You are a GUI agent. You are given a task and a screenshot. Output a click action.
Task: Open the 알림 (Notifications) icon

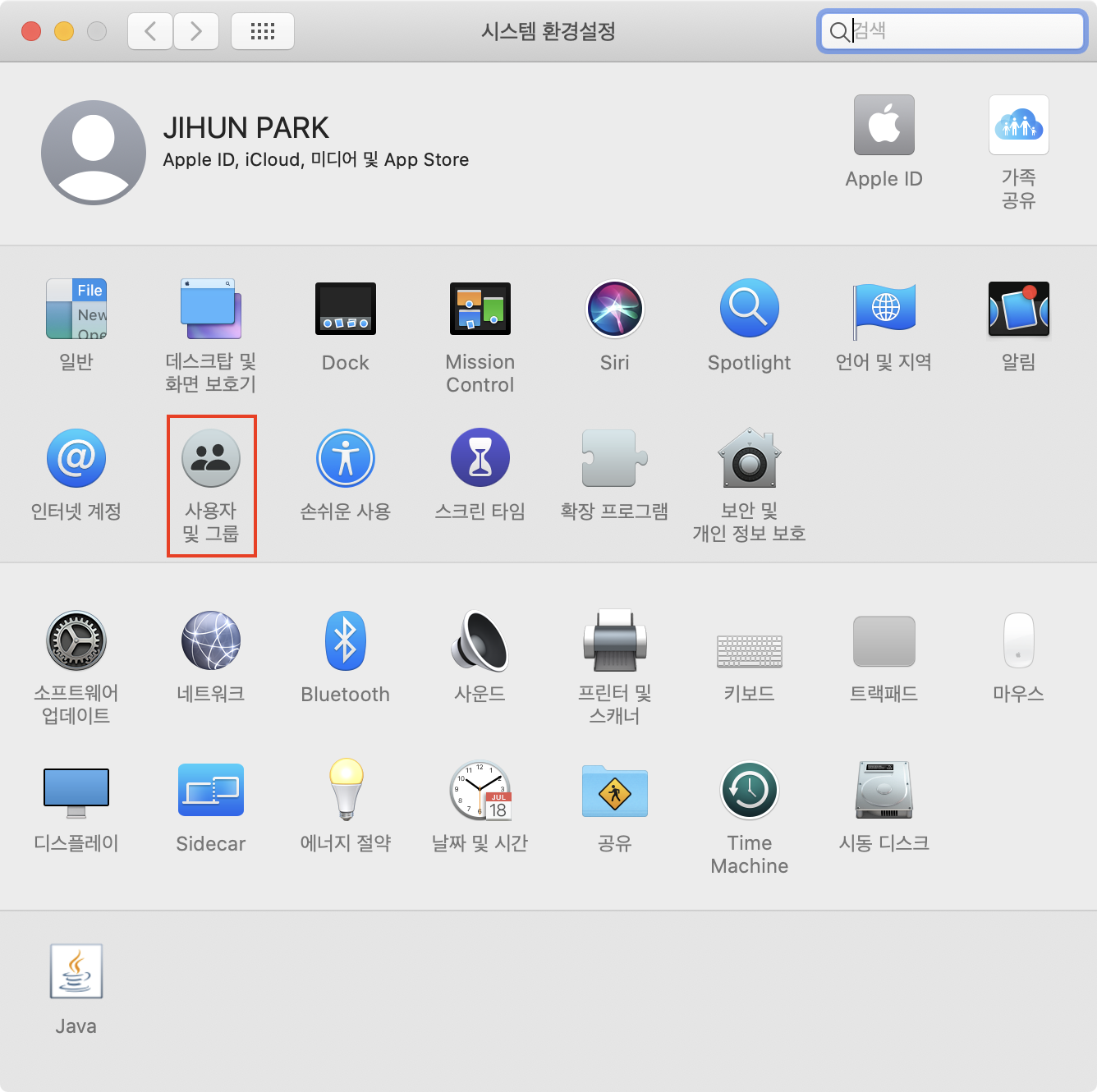[1019, 309]
